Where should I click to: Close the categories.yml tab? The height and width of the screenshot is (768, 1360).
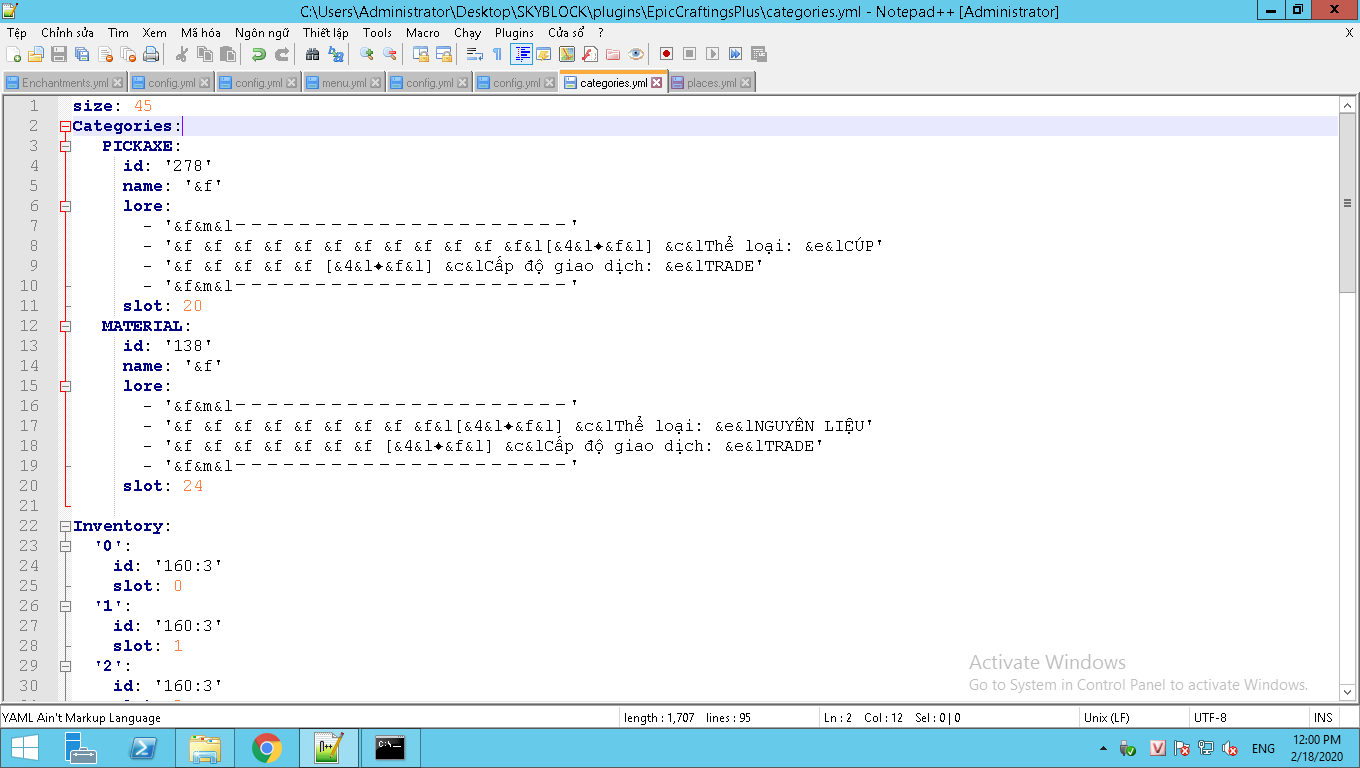click(x=657, y=83)
